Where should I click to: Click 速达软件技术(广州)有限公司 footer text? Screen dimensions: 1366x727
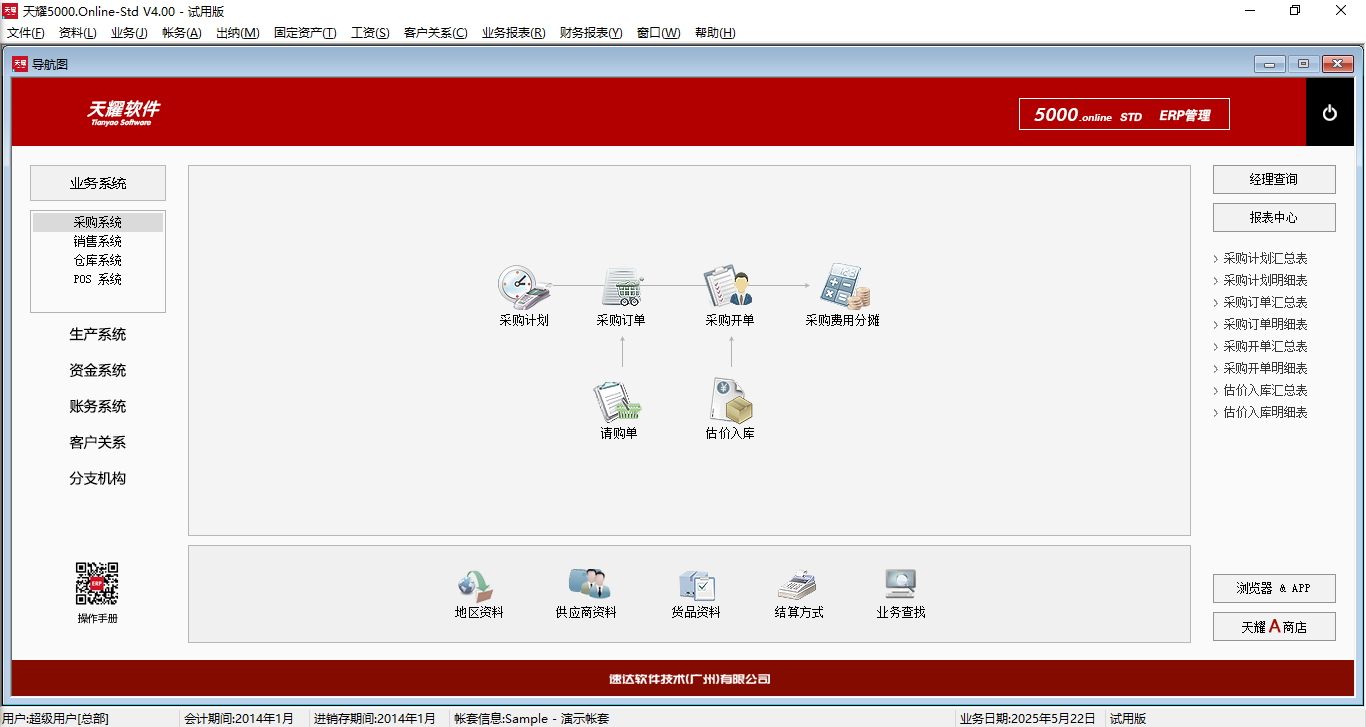click(690, 679)
